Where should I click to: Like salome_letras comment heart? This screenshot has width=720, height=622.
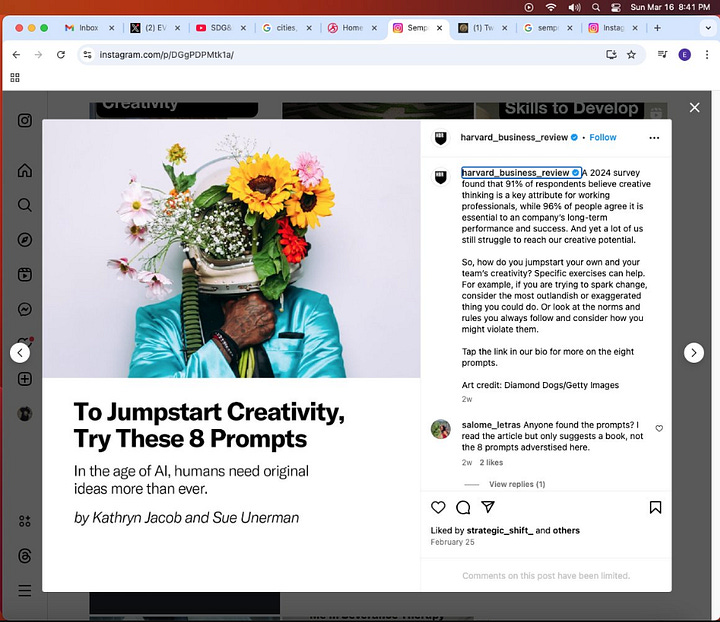pos(659,428)
